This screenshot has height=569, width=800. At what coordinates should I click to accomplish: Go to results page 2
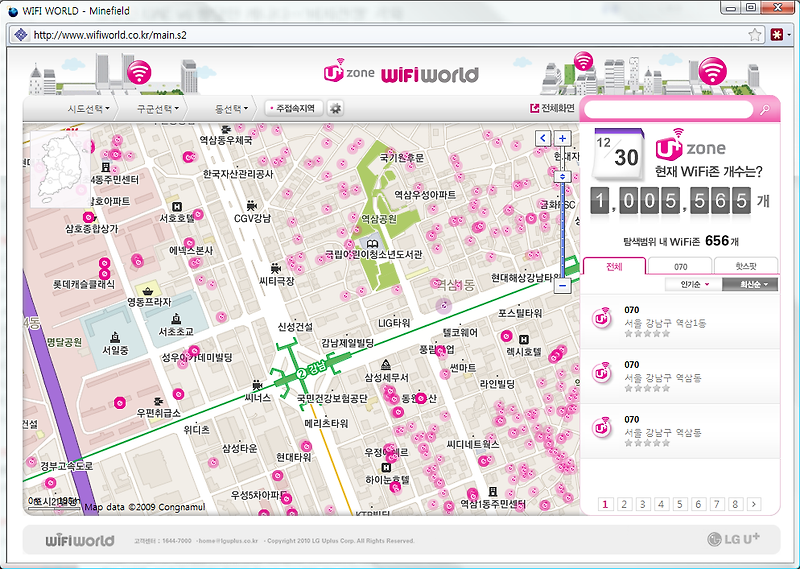pos(623,504)
